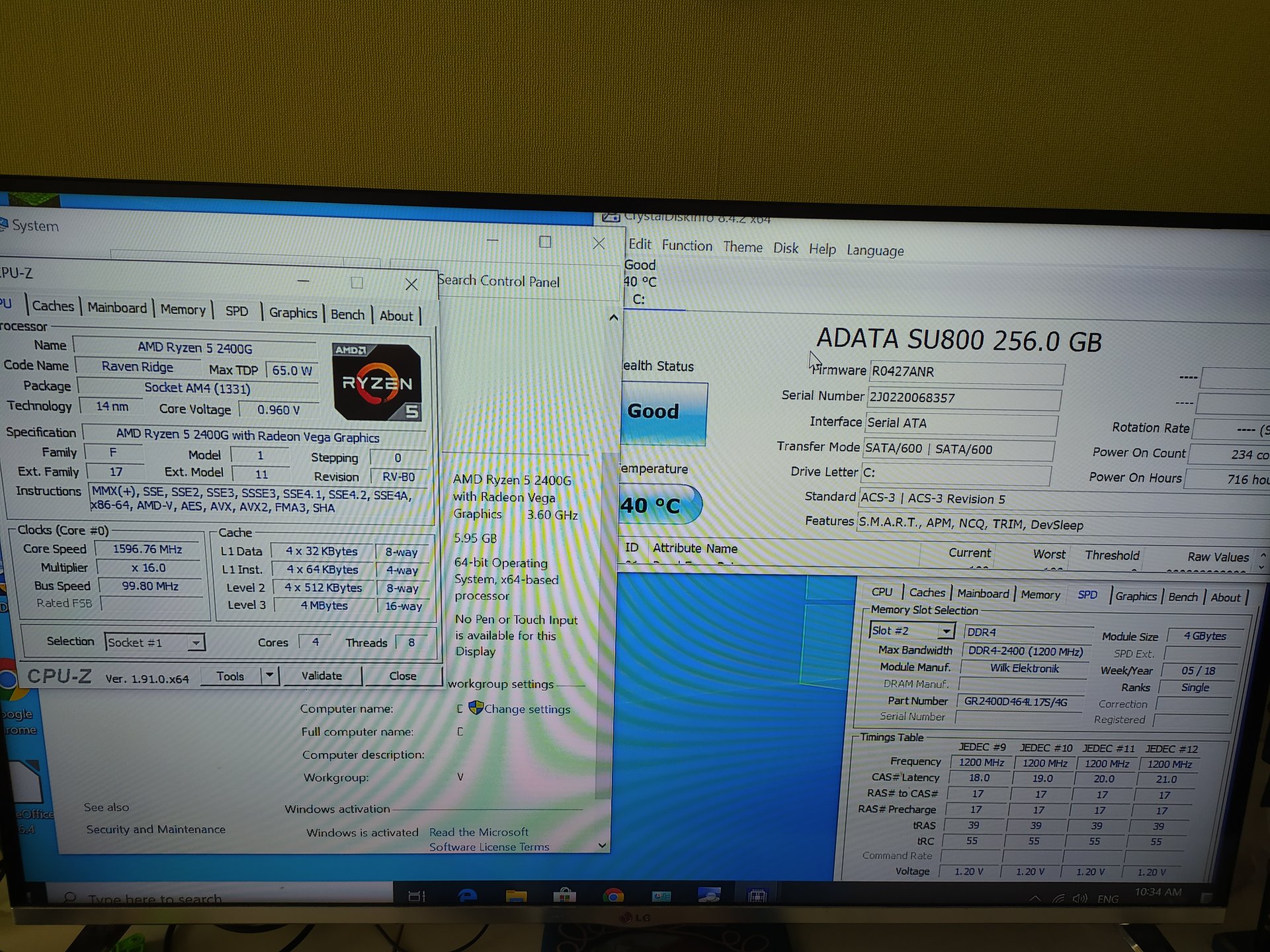The width and height of the screenshot is (1270, 952).
Task: Open Google Chrome from the taskbar
Action: [613, 896]
